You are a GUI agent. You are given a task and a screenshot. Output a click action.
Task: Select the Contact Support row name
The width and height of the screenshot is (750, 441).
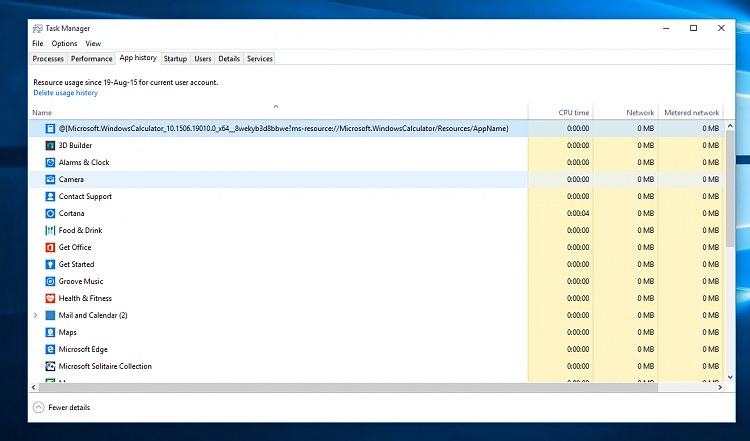[85, 197]
